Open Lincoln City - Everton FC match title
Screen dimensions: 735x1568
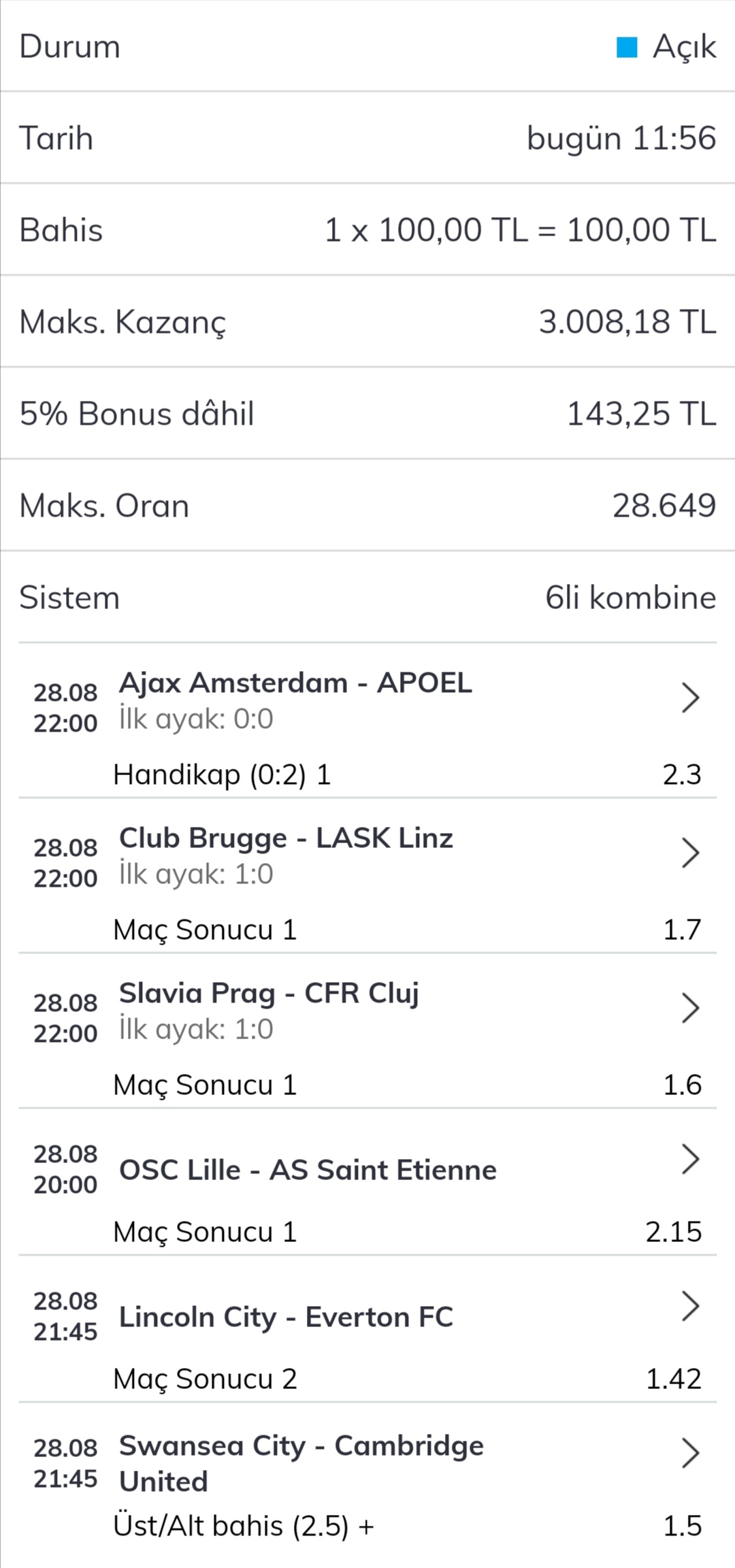286,1317
